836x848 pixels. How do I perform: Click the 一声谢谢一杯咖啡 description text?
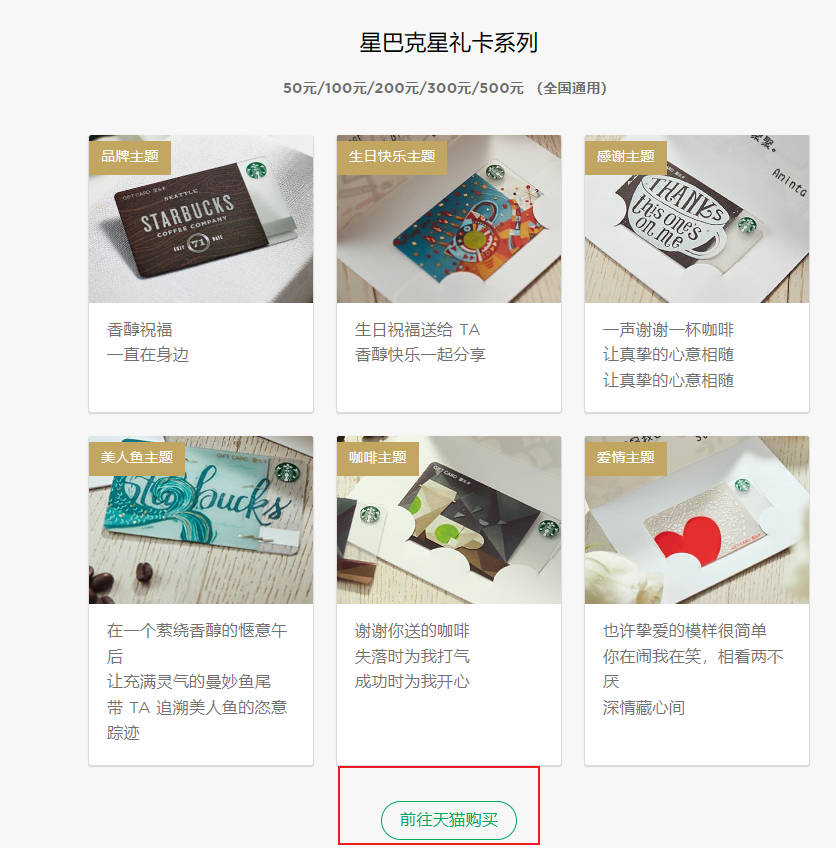click(x=668, y=329)
